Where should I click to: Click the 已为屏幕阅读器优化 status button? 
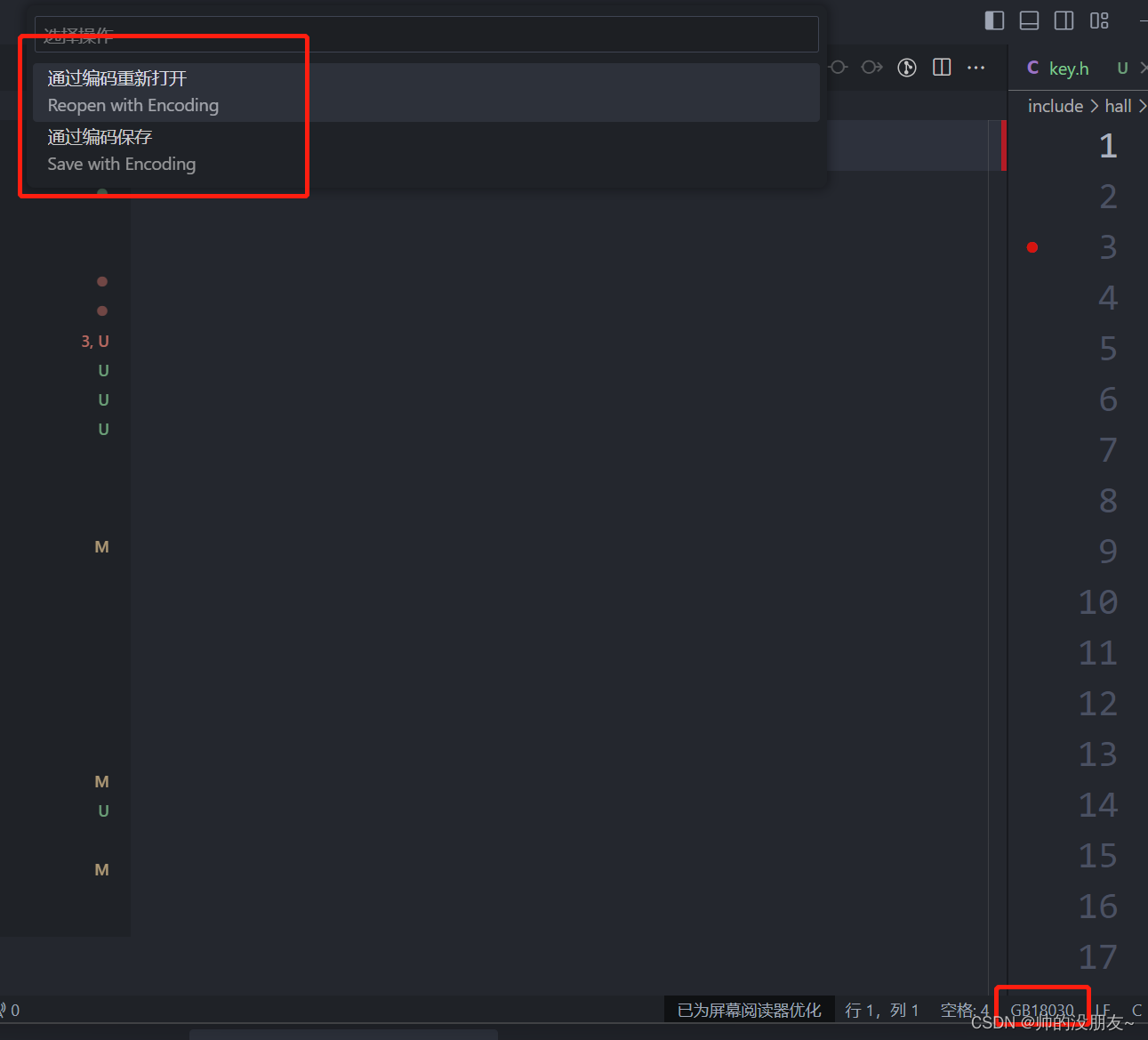pyautogui.click(x=750, y=1010)
